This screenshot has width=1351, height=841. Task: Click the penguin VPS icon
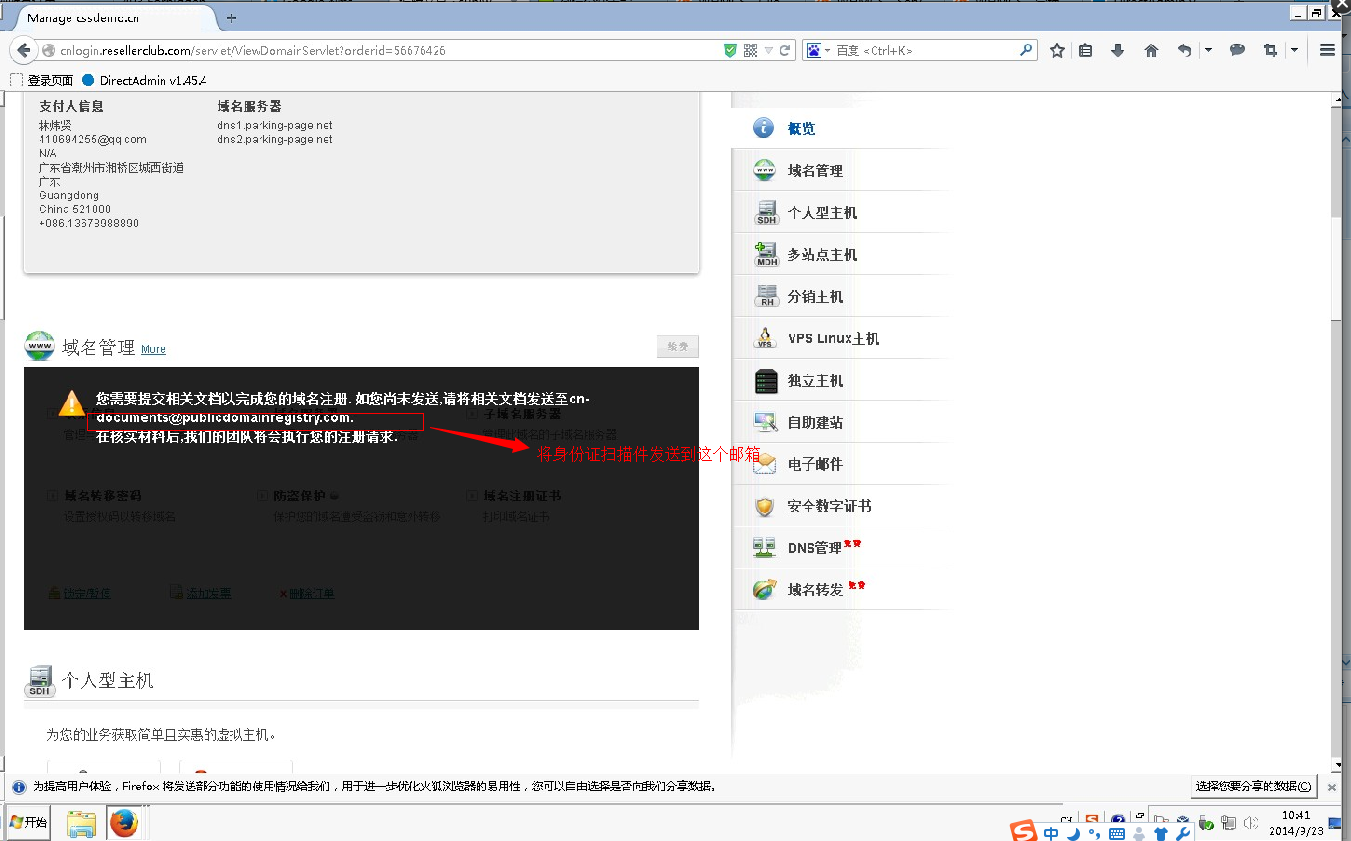765,338
